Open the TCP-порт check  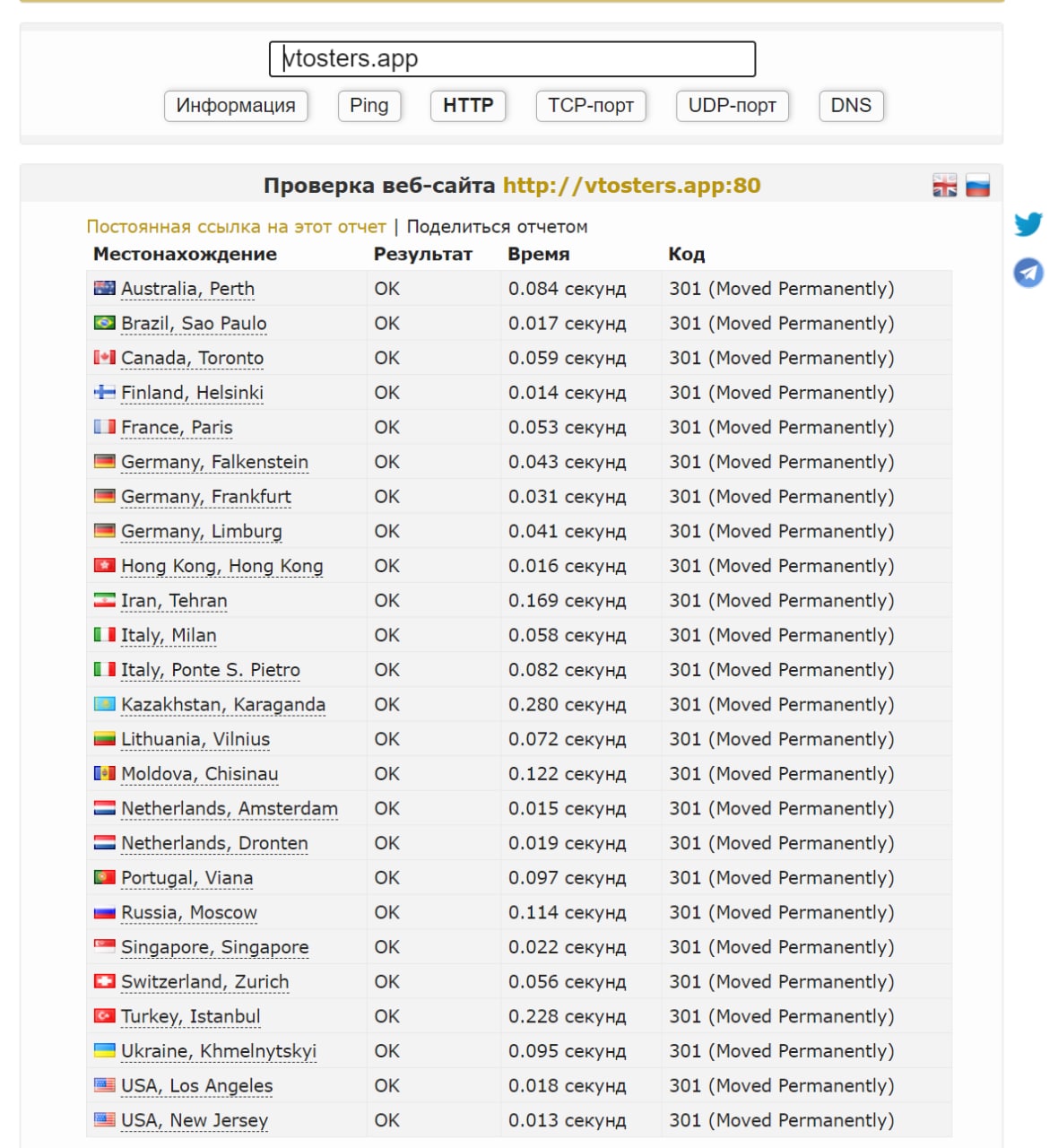pyautogui.click(x=591, y=106)
